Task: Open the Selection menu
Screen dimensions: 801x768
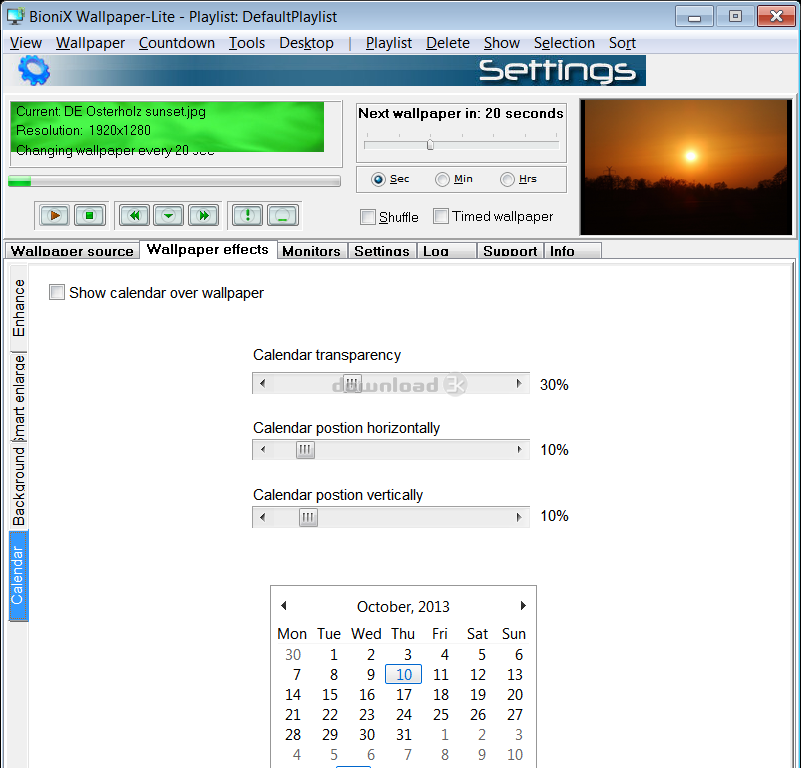Action: pyautogui.click(x=564, y=43)
